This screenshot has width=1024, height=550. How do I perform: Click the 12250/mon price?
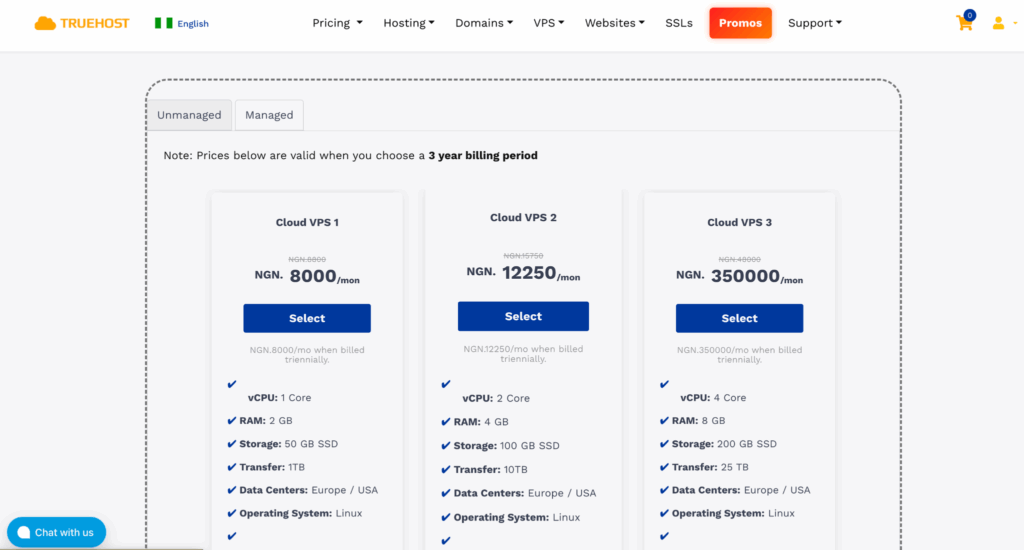pos(541,273)
